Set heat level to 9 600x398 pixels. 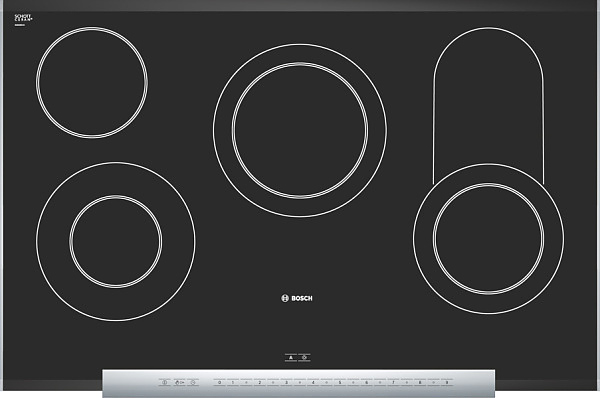click(447, 382)
